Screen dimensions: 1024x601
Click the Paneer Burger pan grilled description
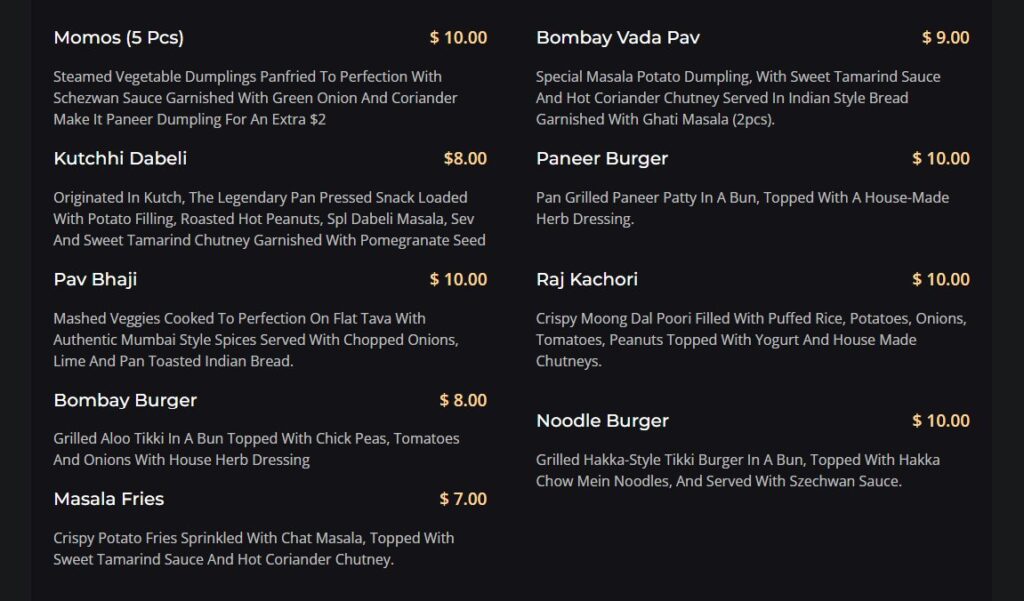(x=743, y=208)
